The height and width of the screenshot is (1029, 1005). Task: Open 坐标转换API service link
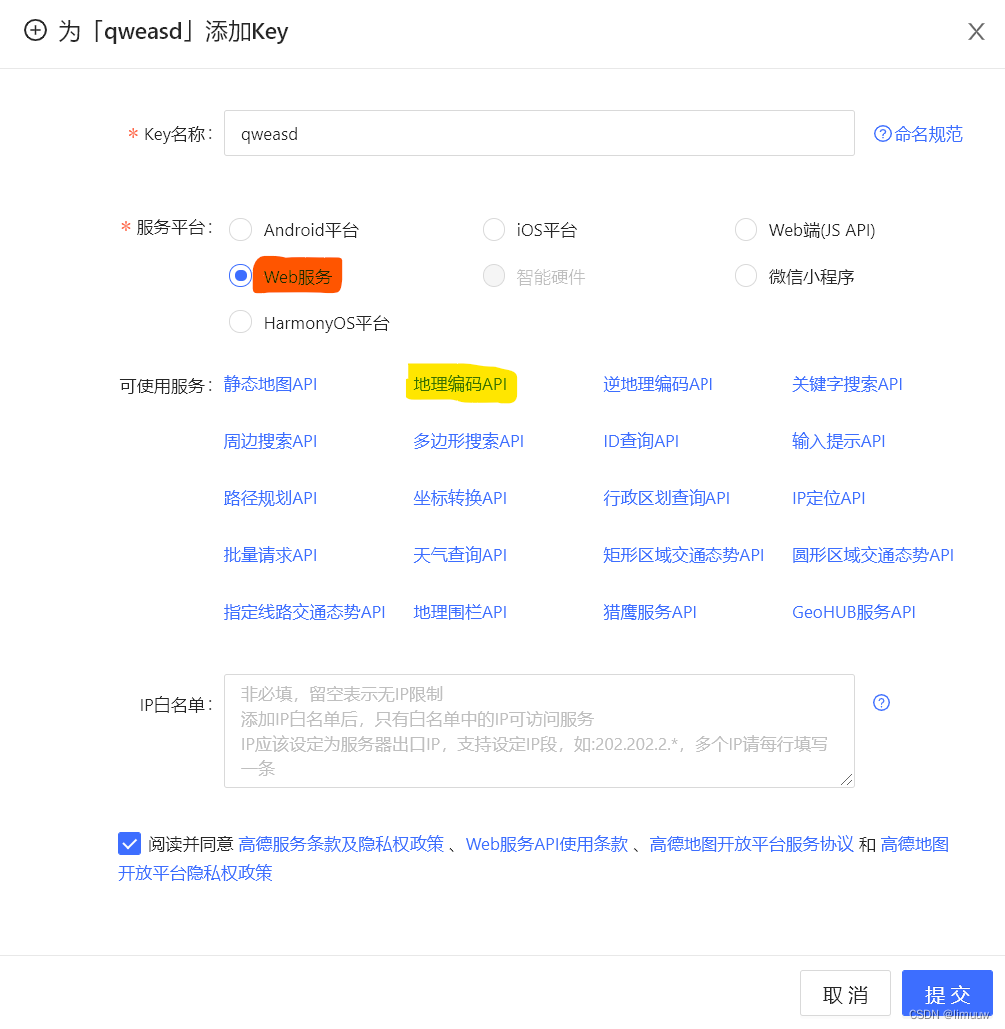click(460, 498)
